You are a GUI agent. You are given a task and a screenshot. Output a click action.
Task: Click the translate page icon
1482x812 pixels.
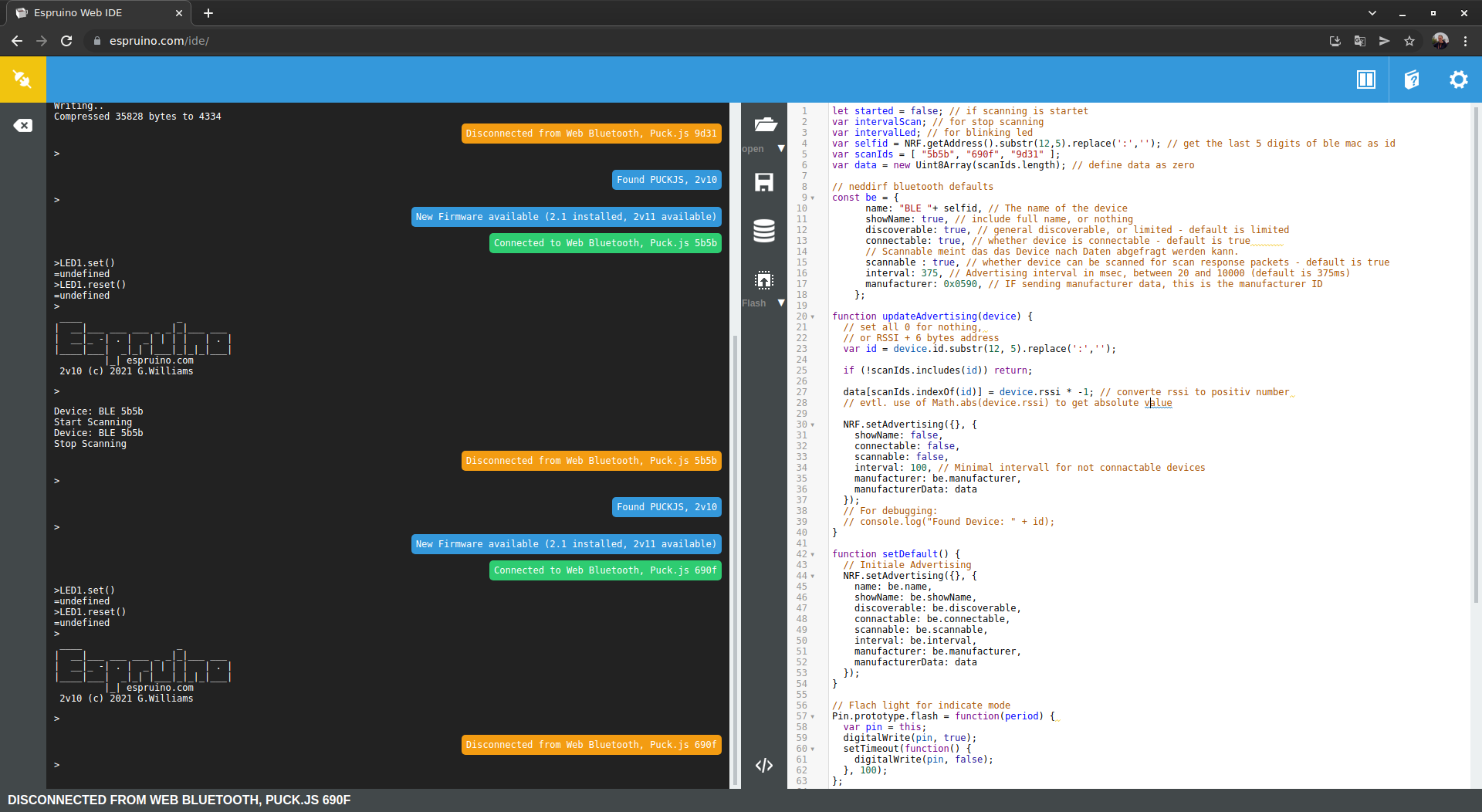coord(1360,41)
